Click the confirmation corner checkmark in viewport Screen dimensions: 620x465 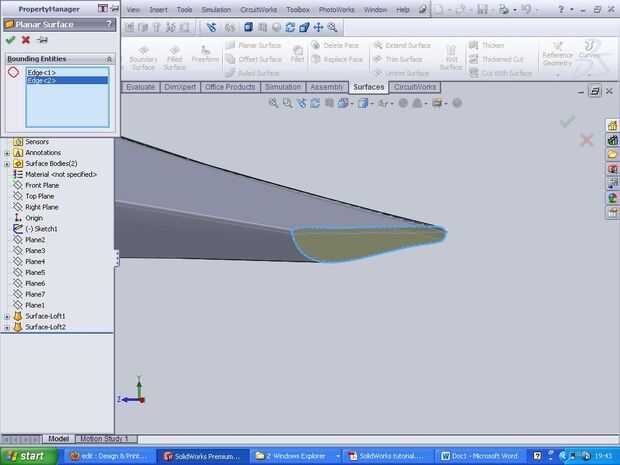(x=567, y=121)
